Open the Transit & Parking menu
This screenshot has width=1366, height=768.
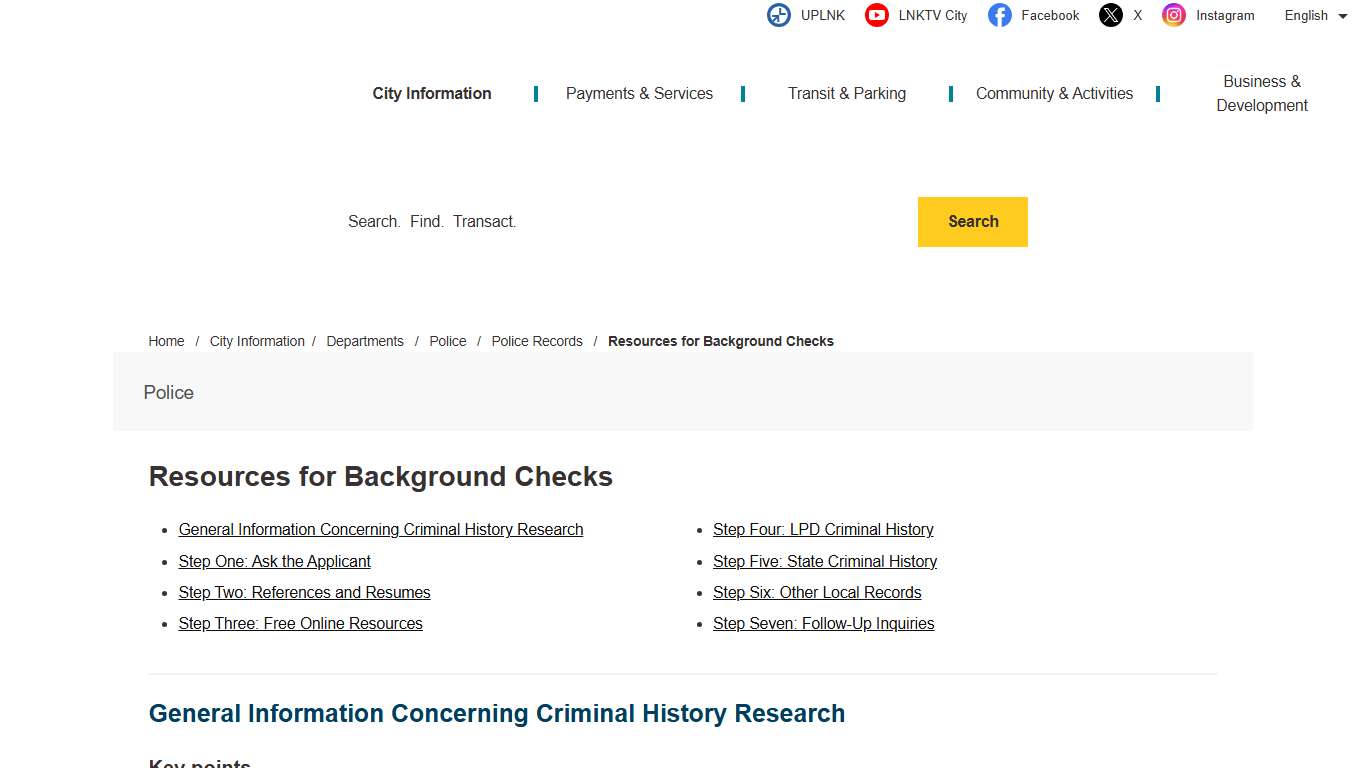tap(846, 93)
